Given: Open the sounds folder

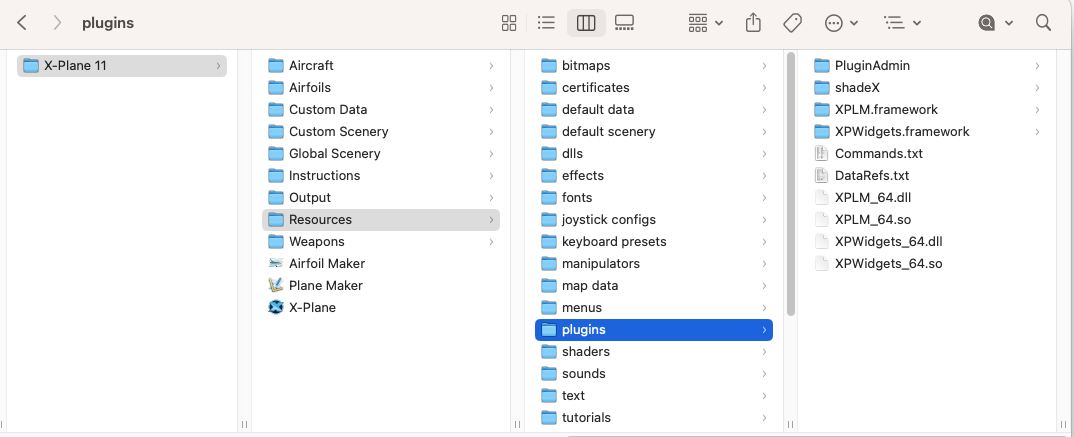Looking at the screenshot, I should click(654, 373).
